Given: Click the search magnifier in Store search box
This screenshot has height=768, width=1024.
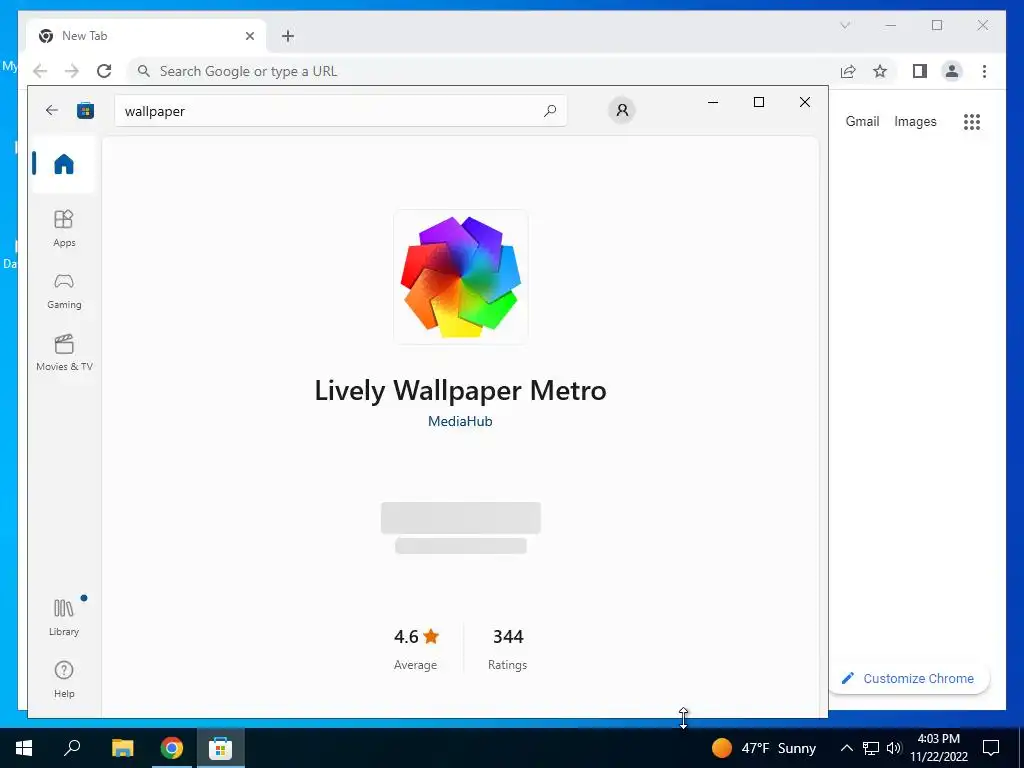Looking at the screenshot, I should [550, 111].
